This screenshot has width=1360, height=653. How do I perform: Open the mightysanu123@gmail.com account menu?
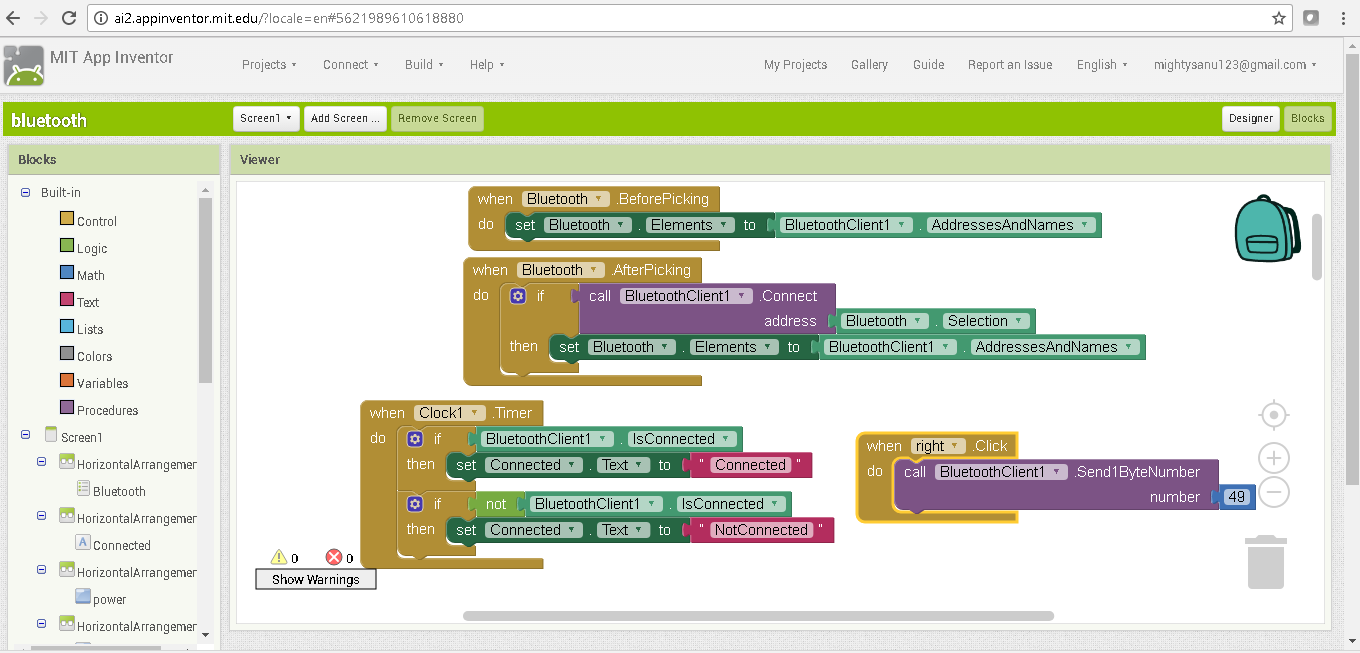tap(1235, 65)
